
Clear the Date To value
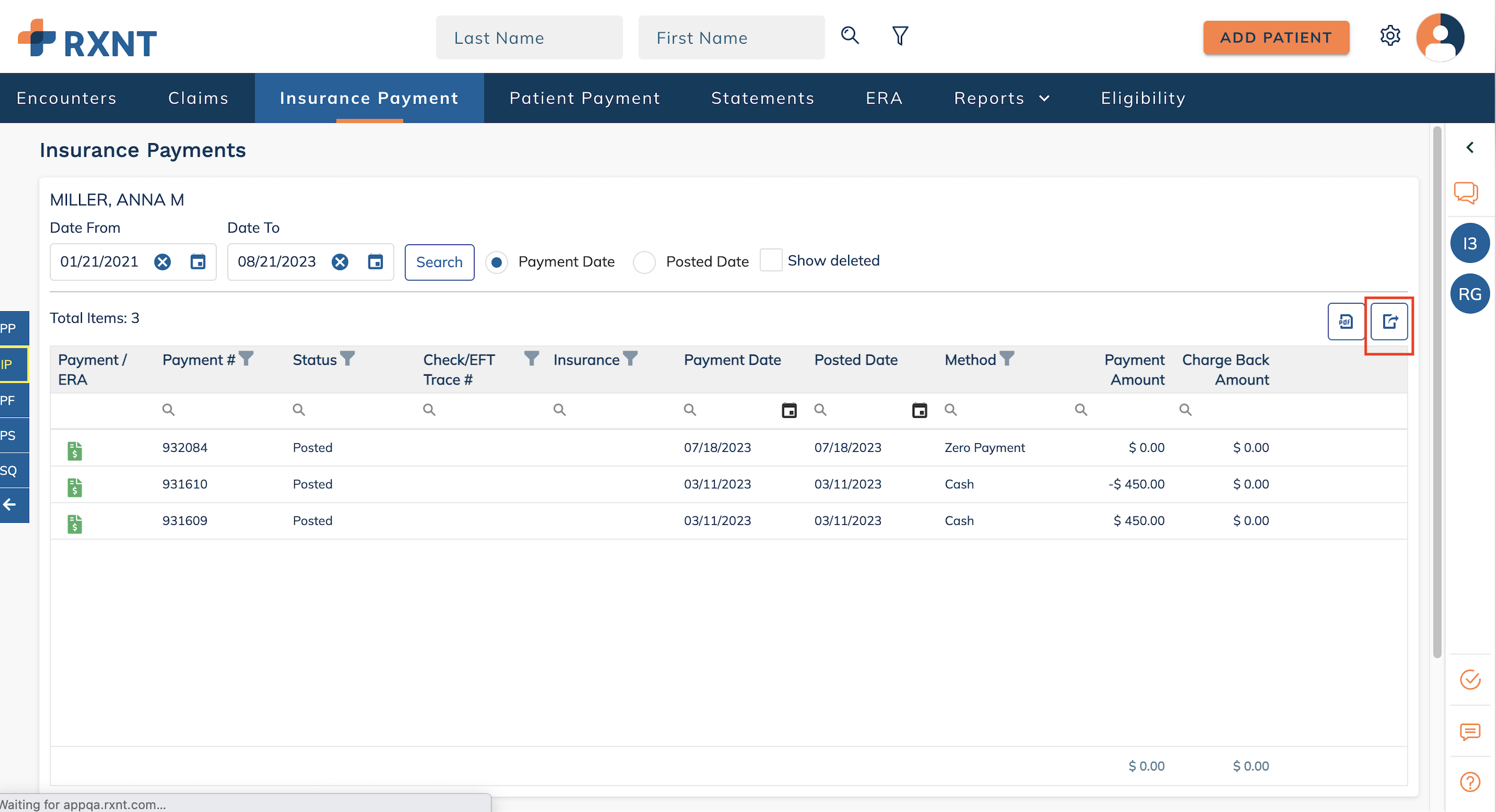point(340,262)
